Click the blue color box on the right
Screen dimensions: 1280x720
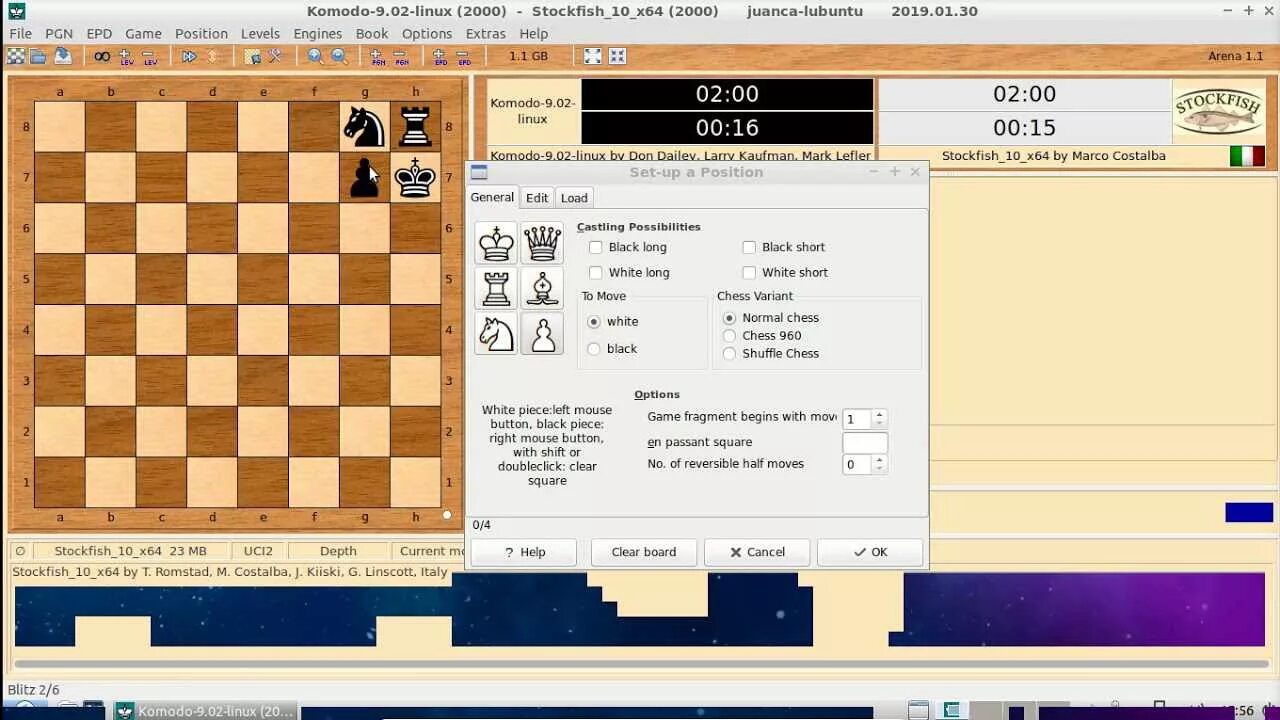(1249, 512)
